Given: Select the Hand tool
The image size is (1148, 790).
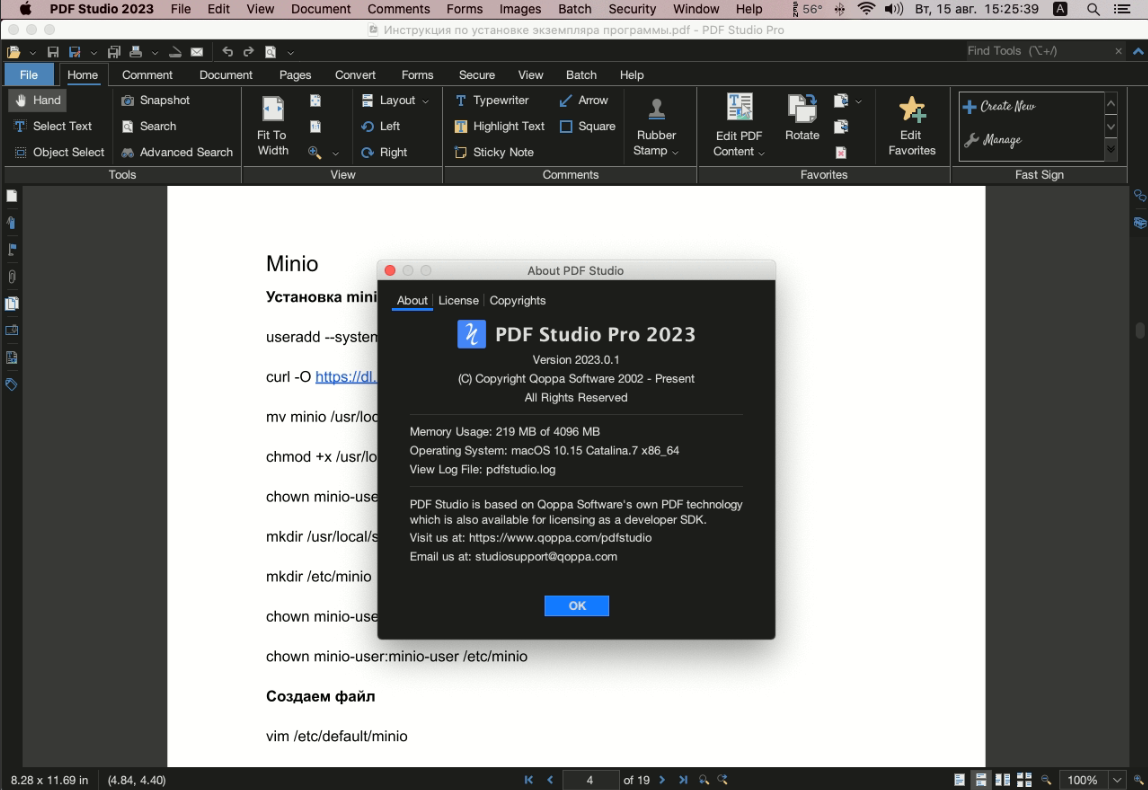Looking at the screenshot, I should click(37, 100).
